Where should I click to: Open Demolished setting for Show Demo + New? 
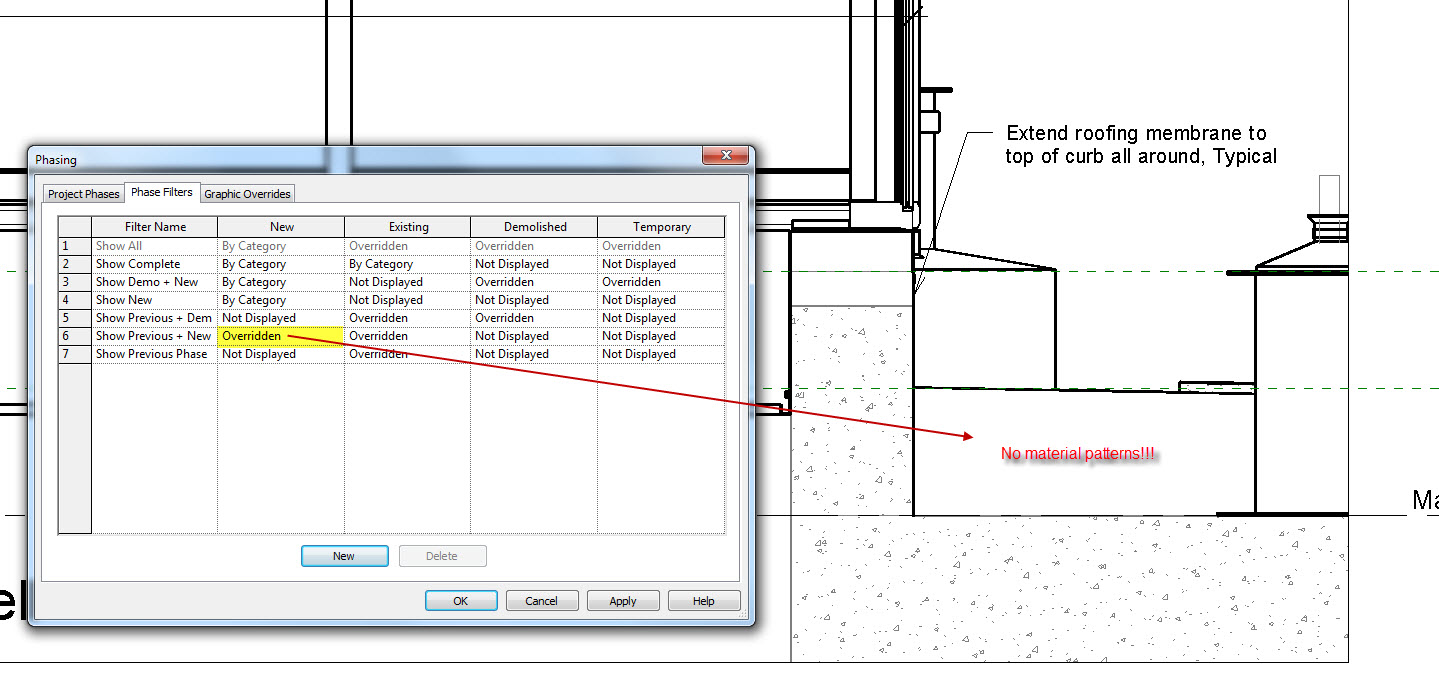tap(534, 282)
